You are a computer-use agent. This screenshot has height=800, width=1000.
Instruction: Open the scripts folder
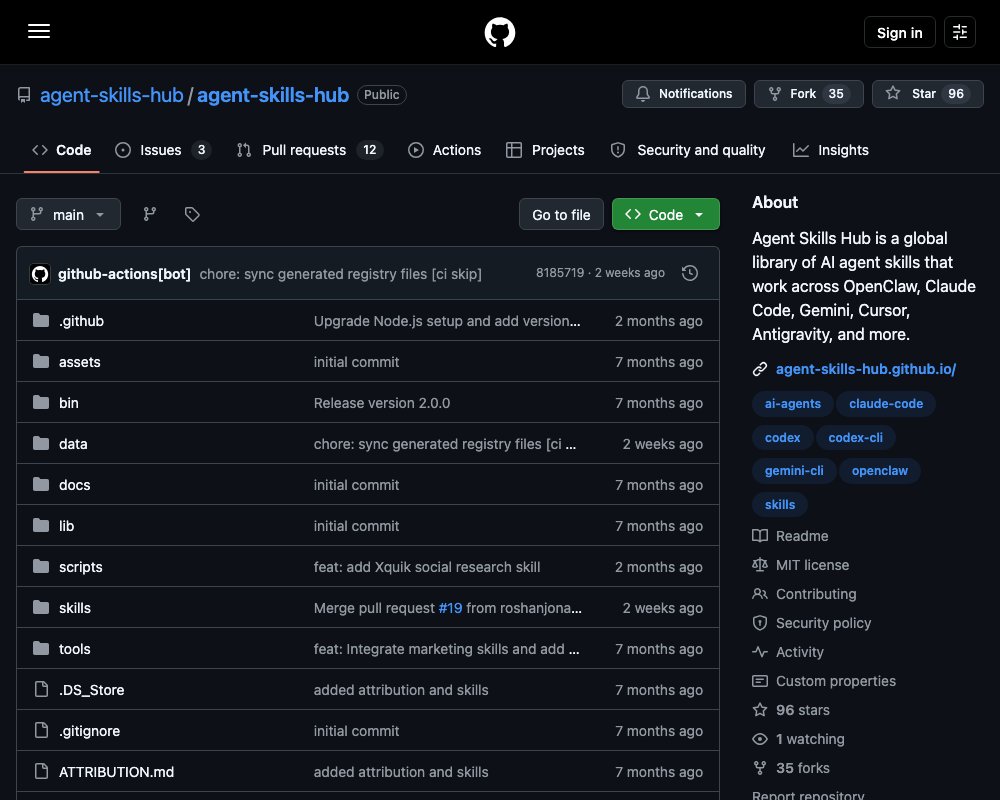(x=80, y=567)
